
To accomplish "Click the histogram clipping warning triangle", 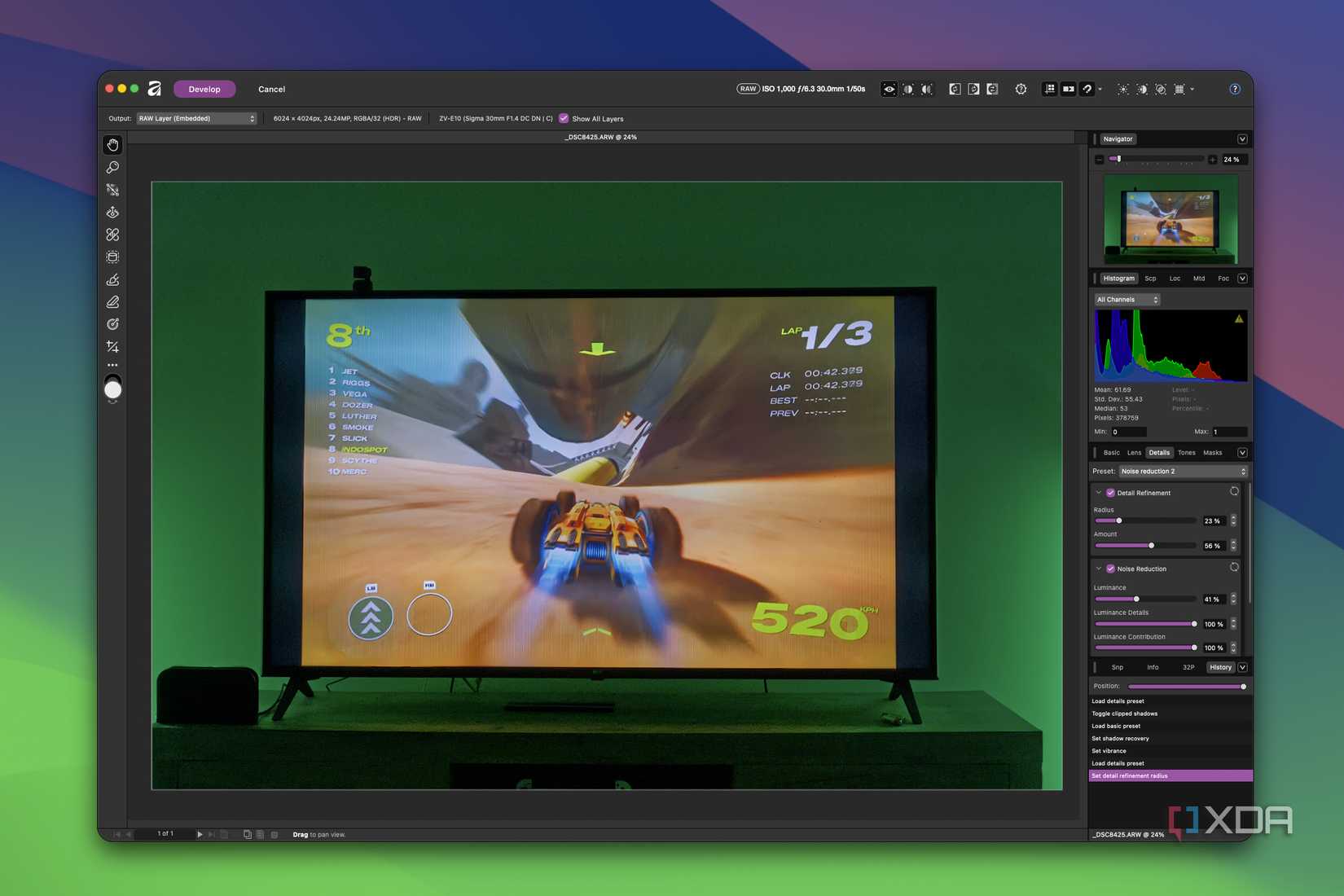I will (x=1239, y=318).
